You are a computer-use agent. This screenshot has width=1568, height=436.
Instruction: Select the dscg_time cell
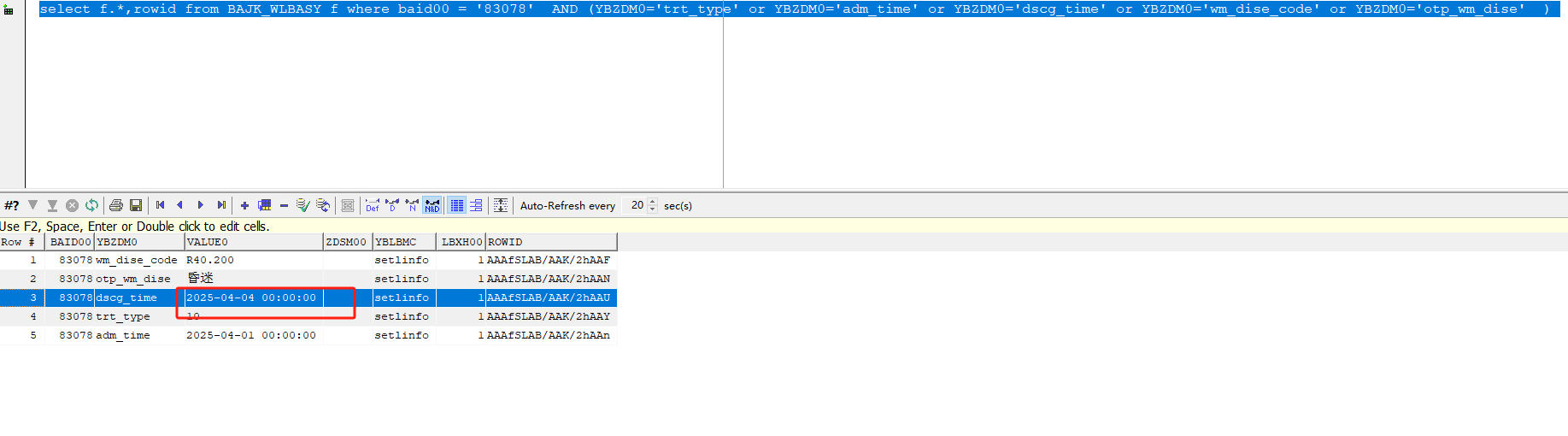point(139,298)
